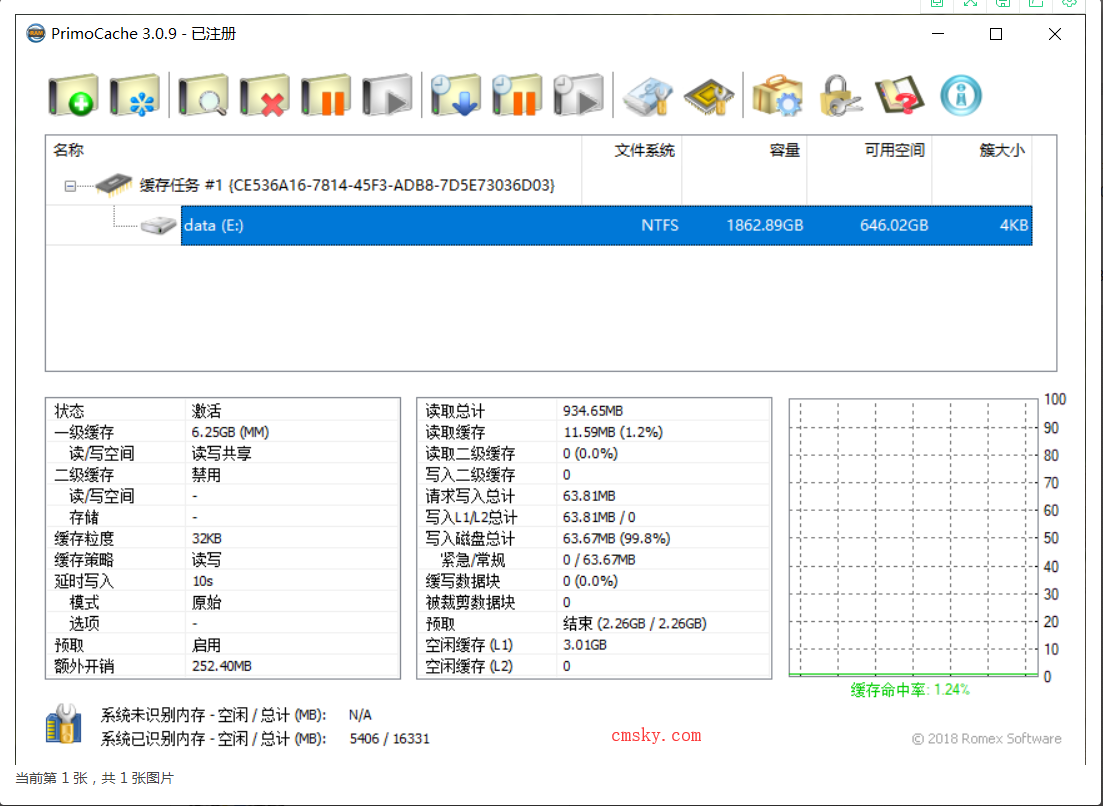The height and width of the screenshot is (806, 1103).
Task: Click the 6.25GB (MM) level-1 cache value
Action: pos(230,432)
